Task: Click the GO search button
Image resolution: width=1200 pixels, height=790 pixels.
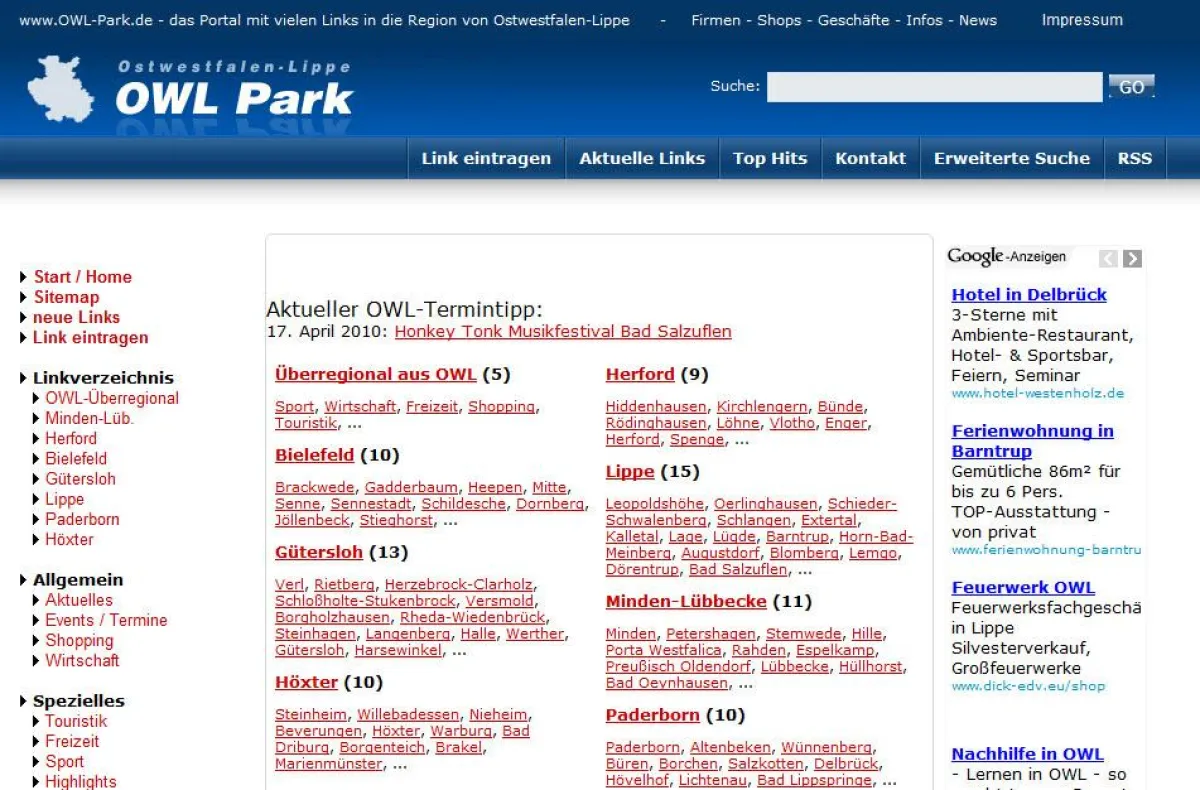Action: 1131,87
